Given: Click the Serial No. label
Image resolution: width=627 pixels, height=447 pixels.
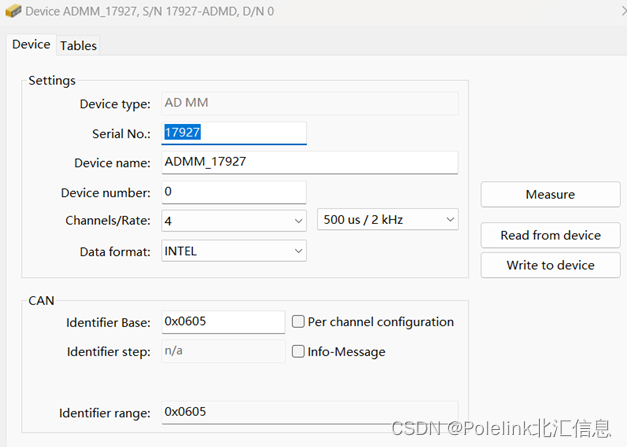Looking at the screenshot, I should point(122,134).
